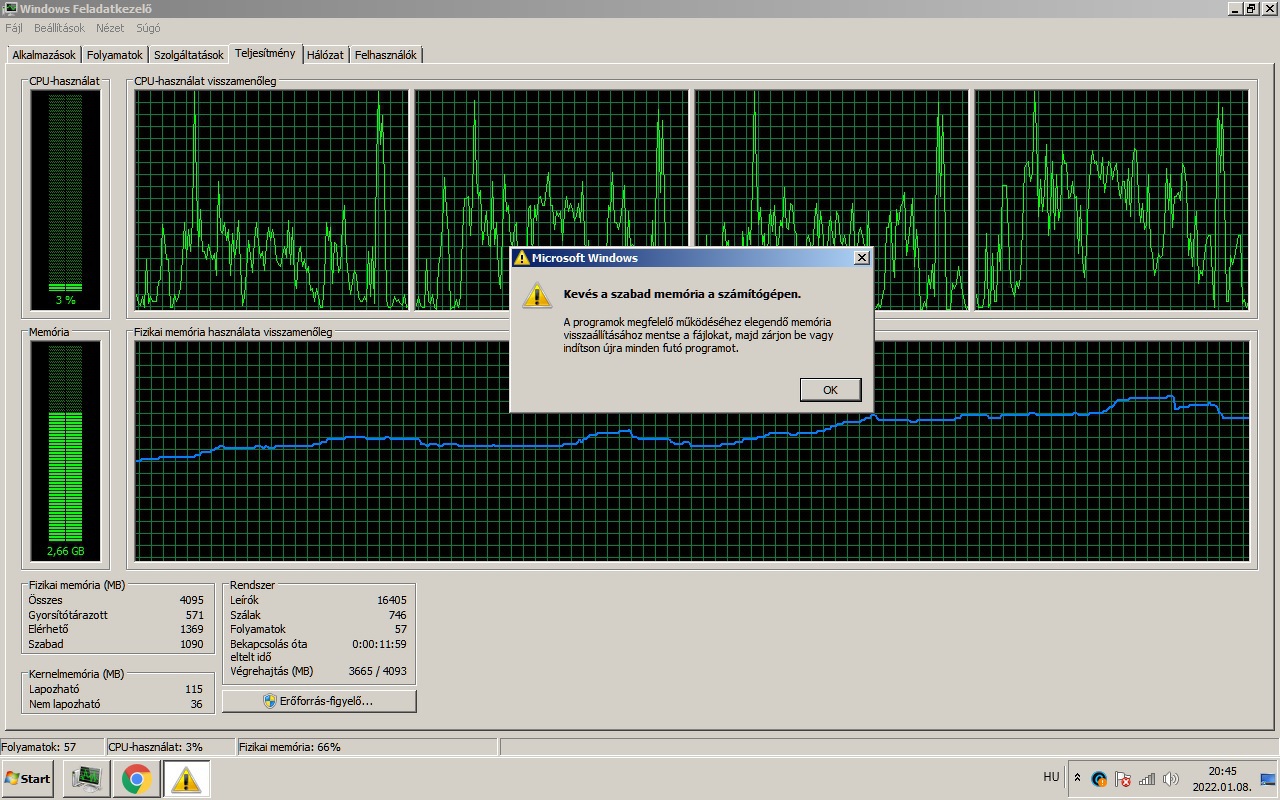Switch to the Hálózat tab

click(x=325, y=55)
